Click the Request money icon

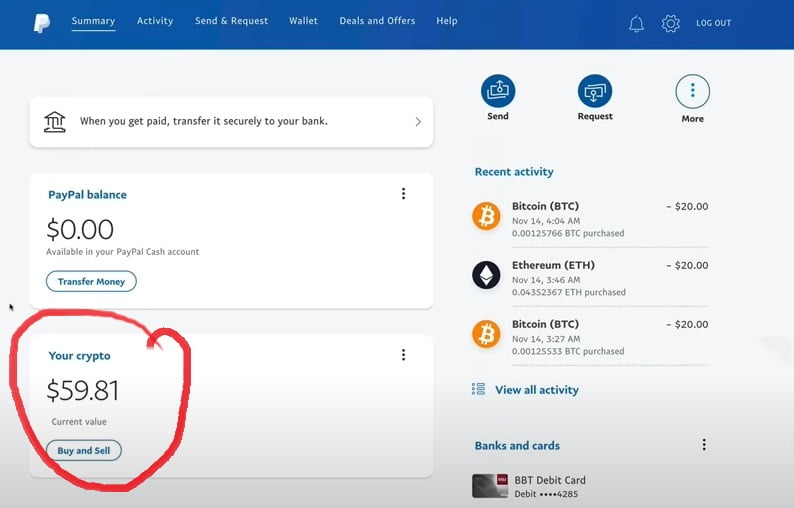coord(595,92)
